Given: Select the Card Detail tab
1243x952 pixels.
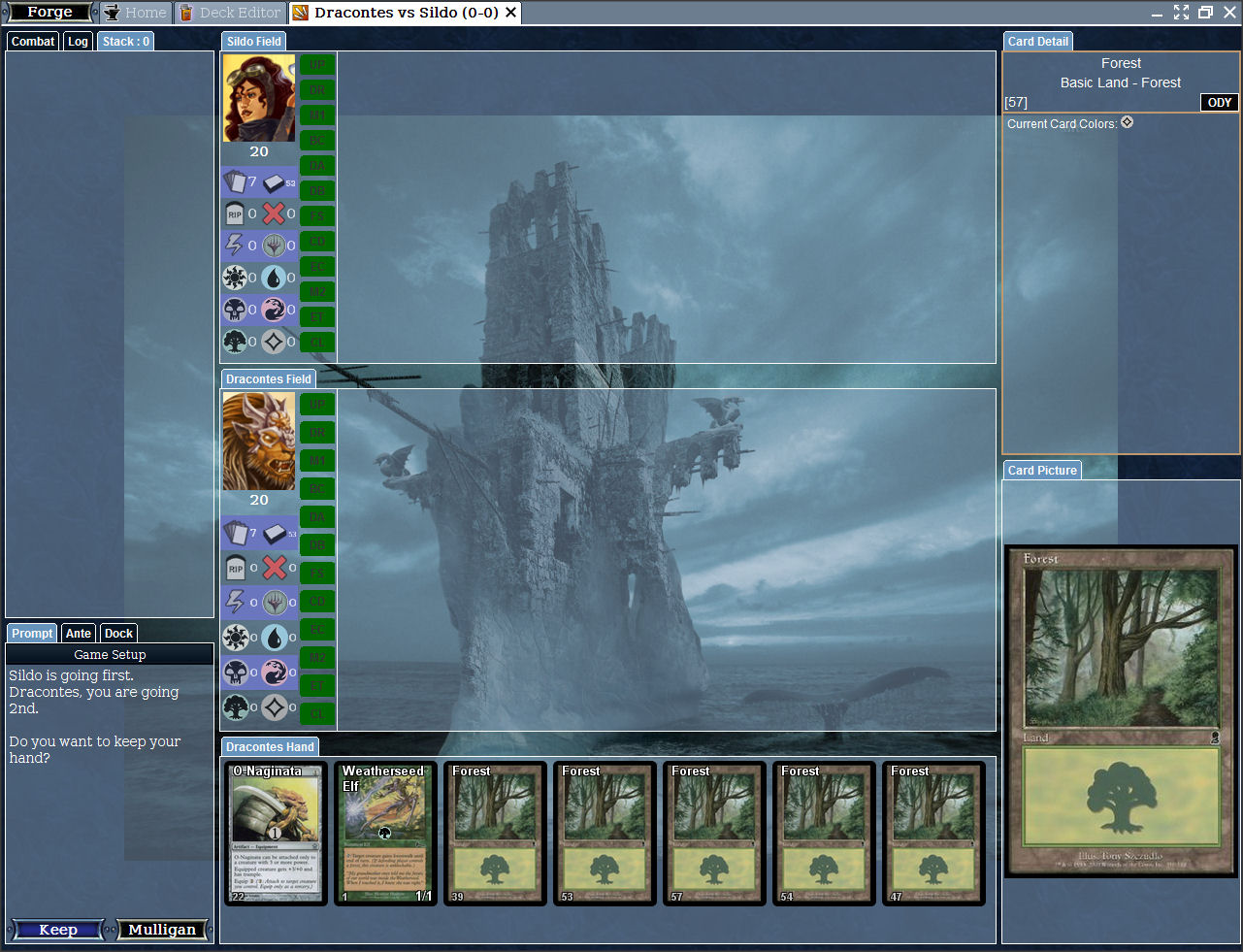Looking at the screenshot, I should click(1037, 41).
